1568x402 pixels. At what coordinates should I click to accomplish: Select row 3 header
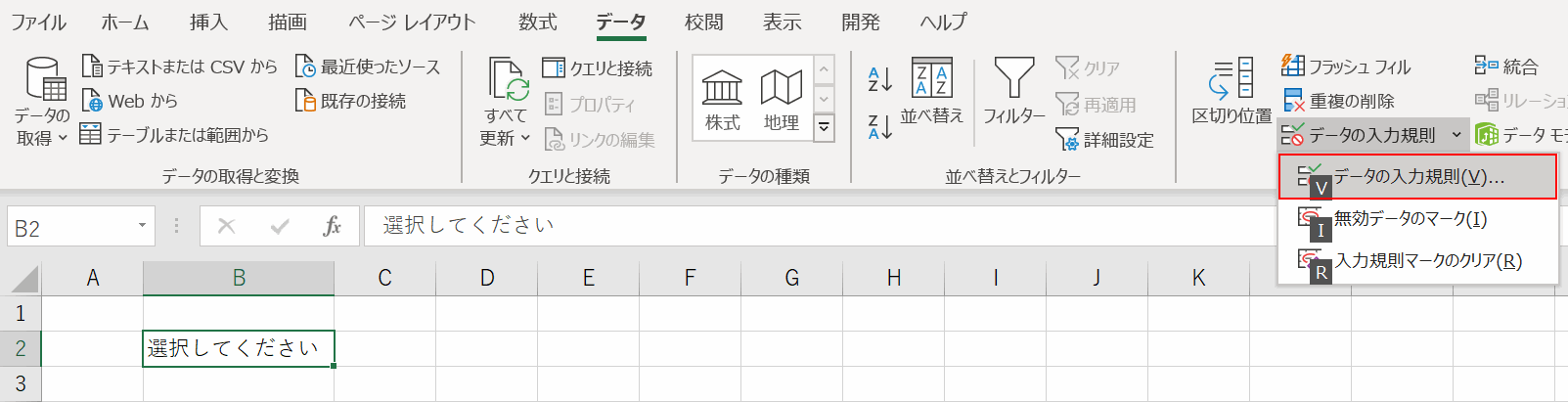point(21,383)
